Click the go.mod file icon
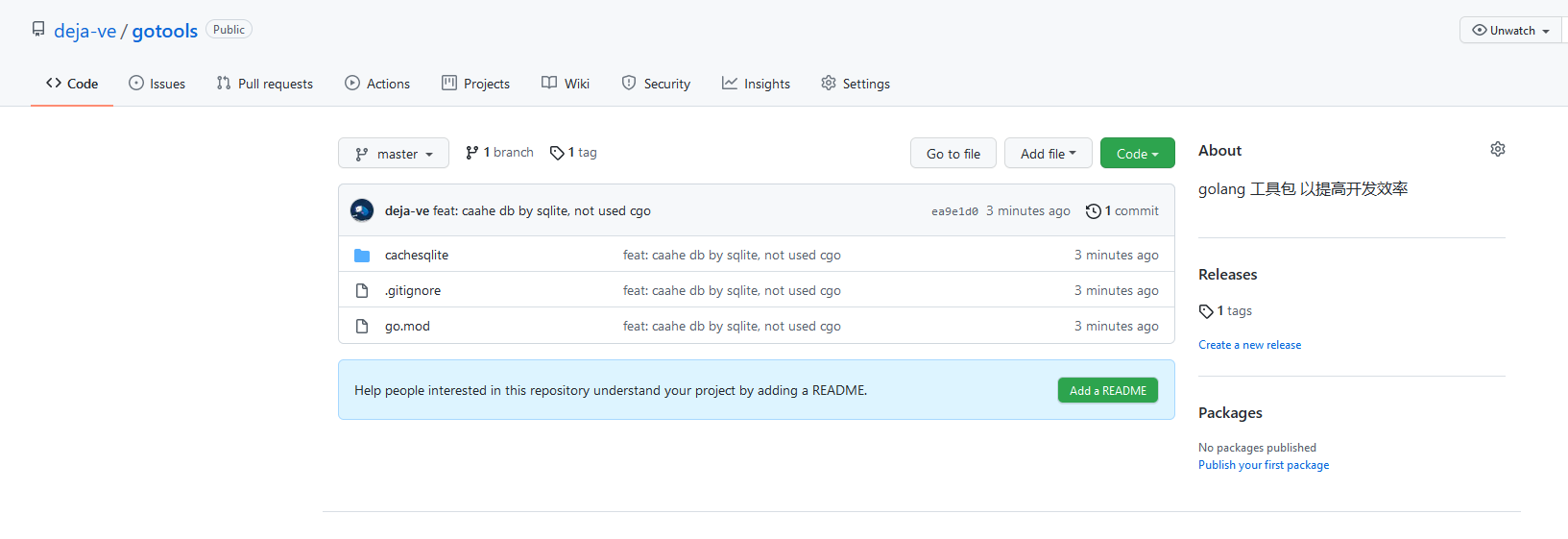 [x=362, y=327]
